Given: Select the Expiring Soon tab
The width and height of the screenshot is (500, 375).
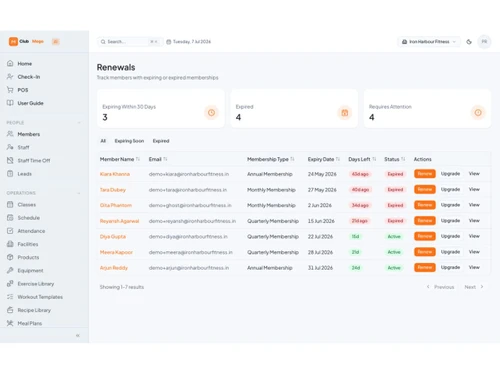Looking at the screenshot, I should pyautogui.click(x=129, y=141).
